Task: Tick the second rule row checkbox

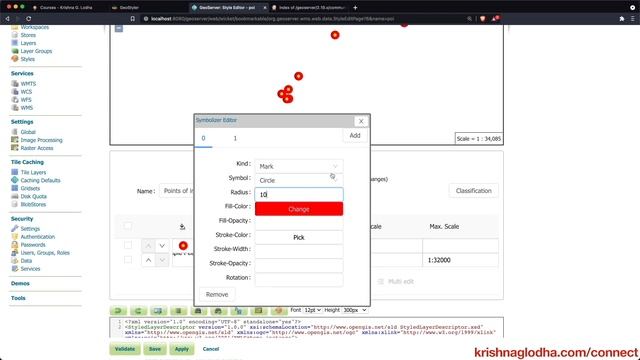Action: coord(128,260)
